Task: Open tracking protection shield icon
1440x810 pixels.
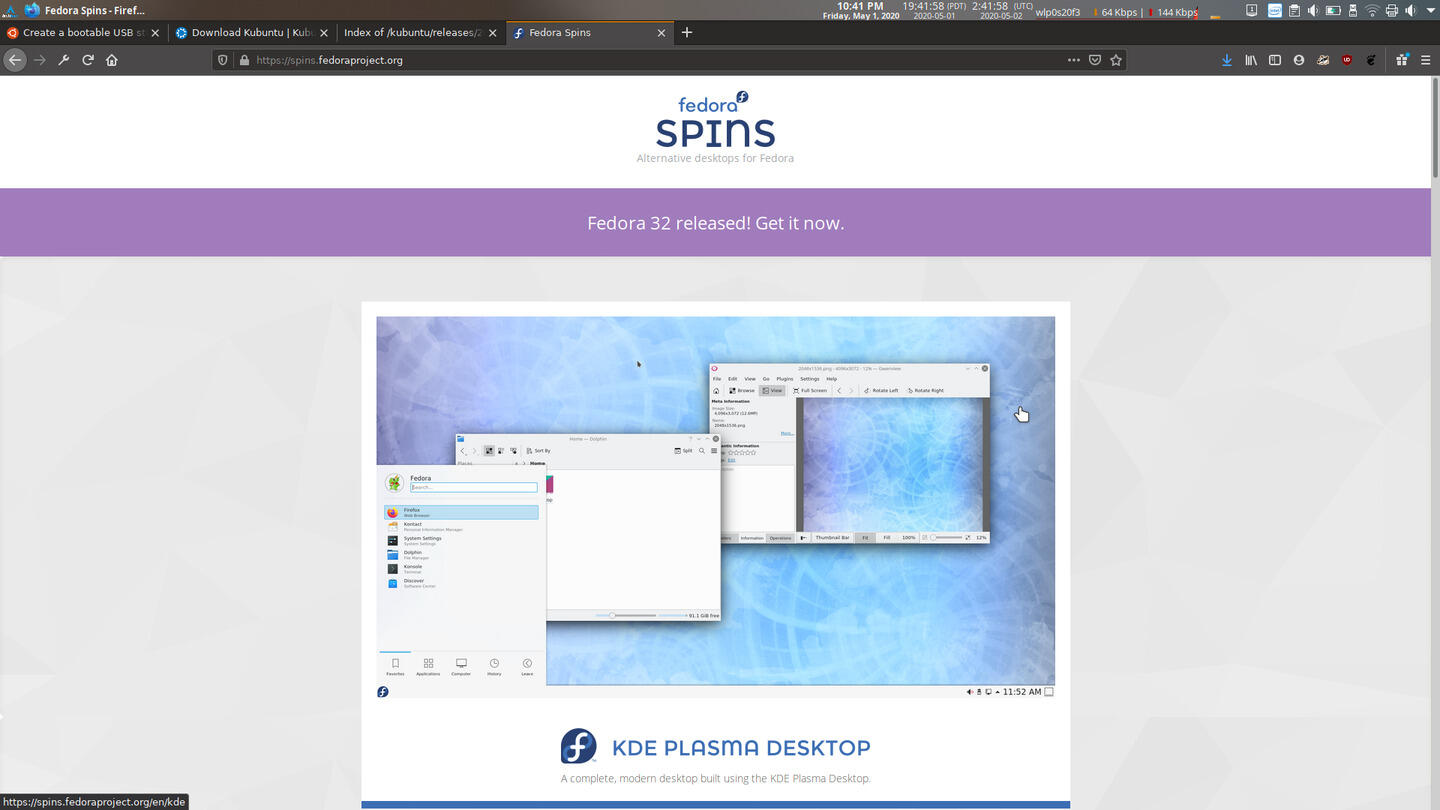Action: (223, 60)
